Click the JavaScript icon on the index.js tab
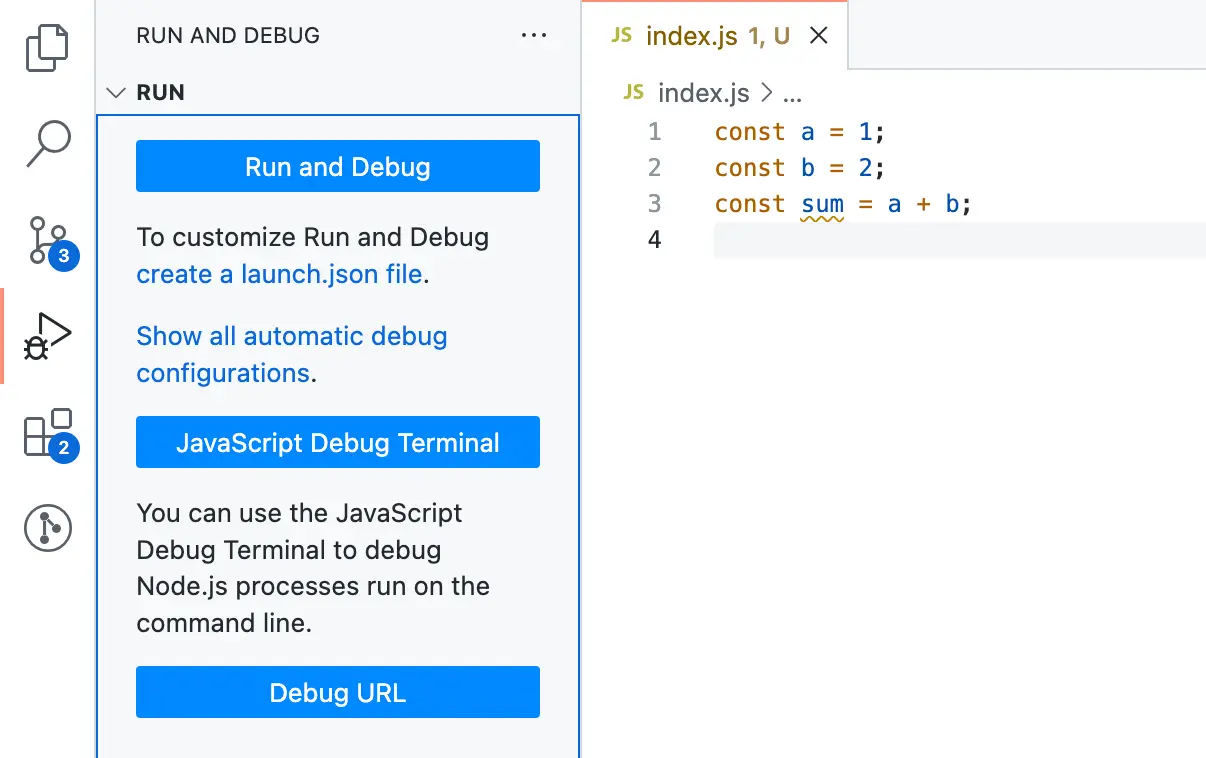 click(620, 34)
